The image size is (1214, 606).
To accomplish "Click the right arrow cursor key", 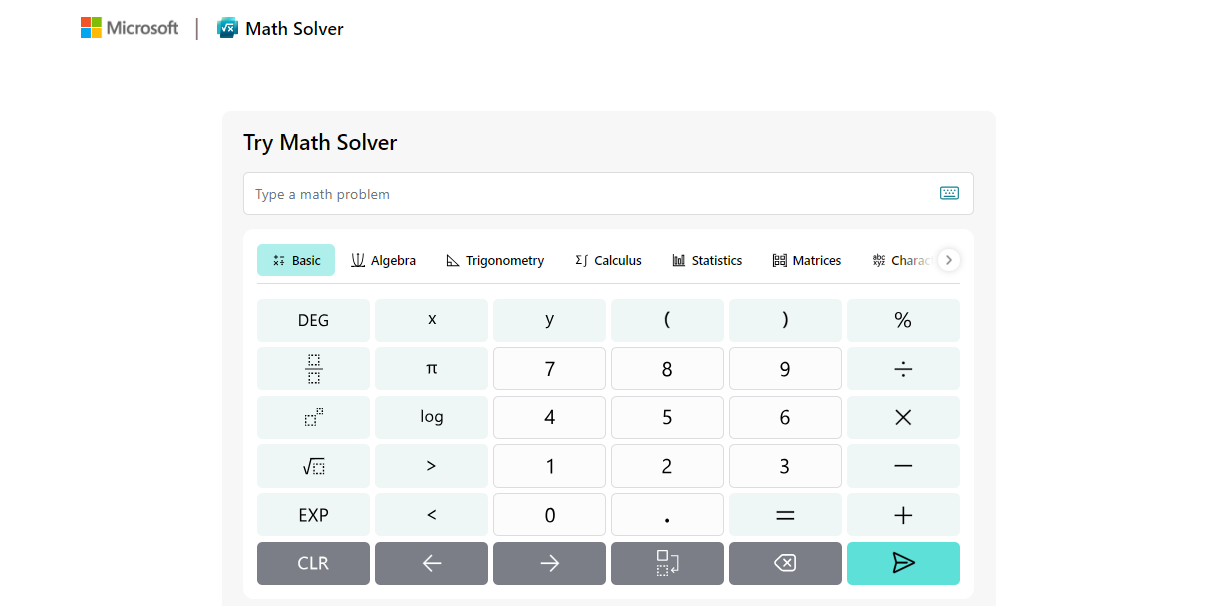I will click(x=549, y=563).
